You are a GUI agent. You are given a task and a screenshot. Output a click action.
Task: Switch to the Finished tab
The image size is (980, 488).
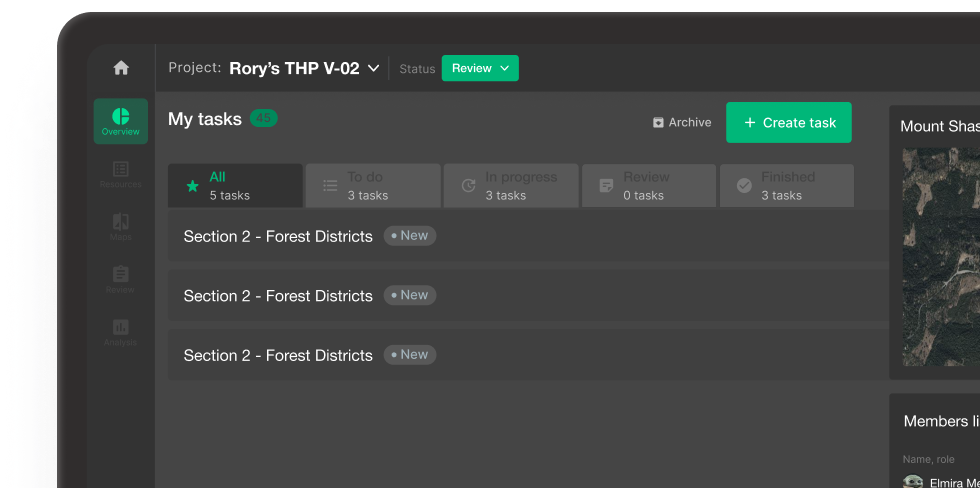787,186
